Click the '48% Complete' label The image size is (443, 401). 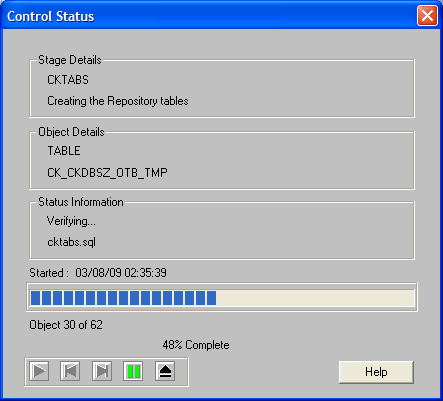pos(196,345)
